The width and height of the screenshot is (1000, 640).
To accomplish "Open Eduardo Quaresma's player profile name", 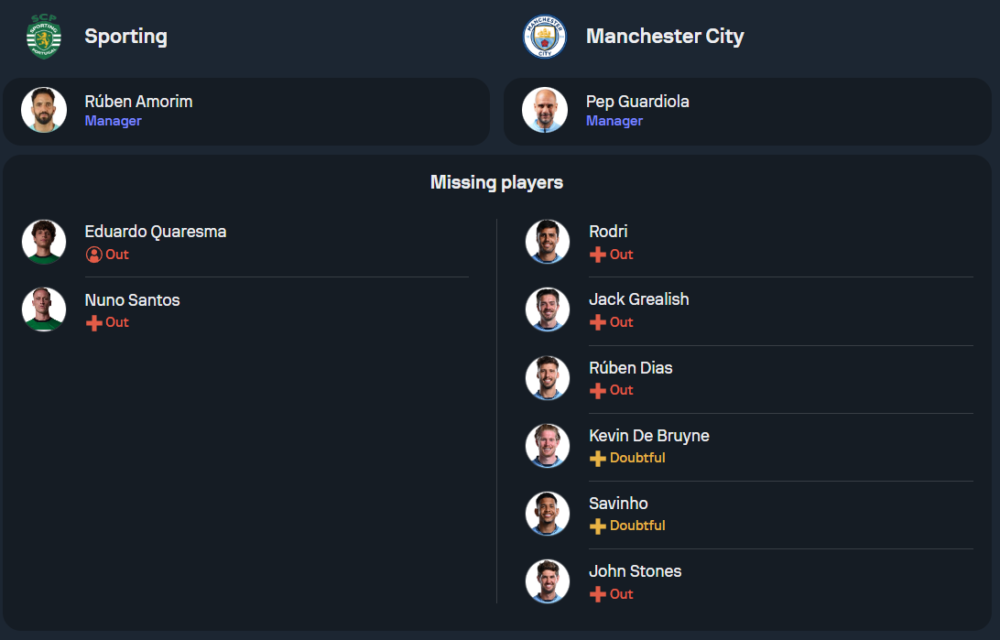I will [x=155, y=231].
